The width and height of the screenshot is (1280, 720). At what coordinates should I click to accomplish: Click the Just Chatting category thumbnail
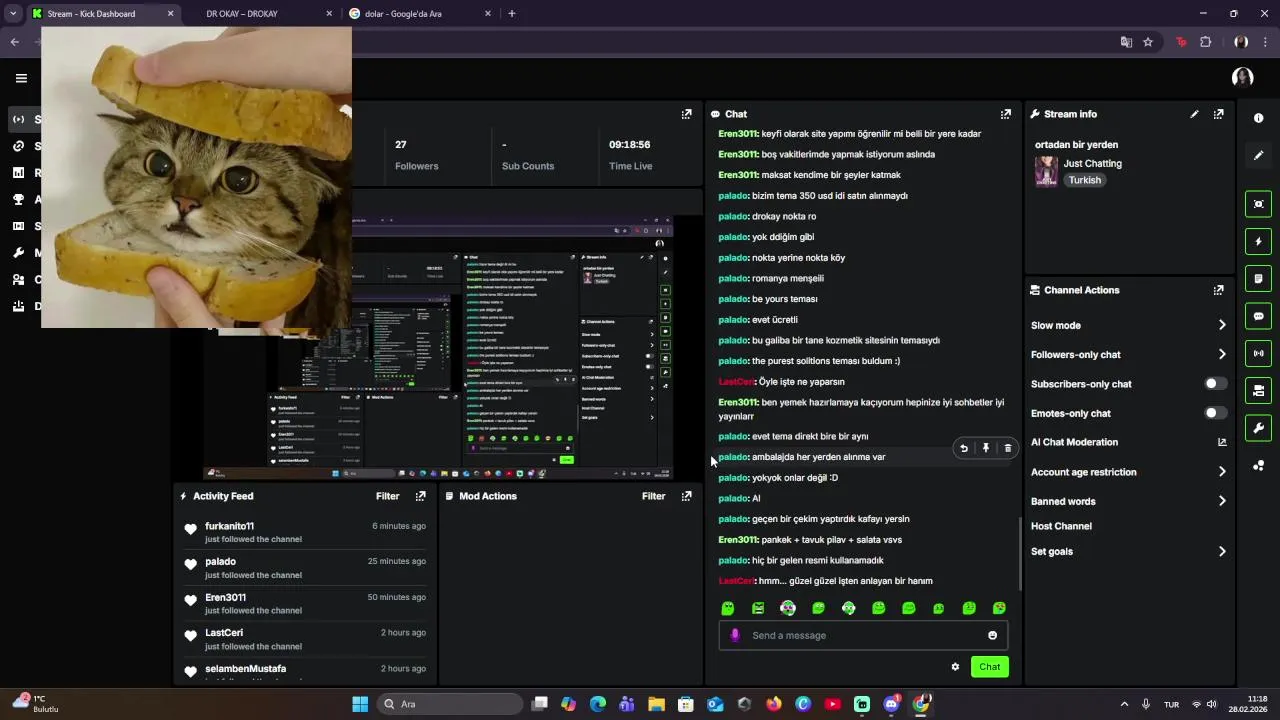coord(1046,171)
